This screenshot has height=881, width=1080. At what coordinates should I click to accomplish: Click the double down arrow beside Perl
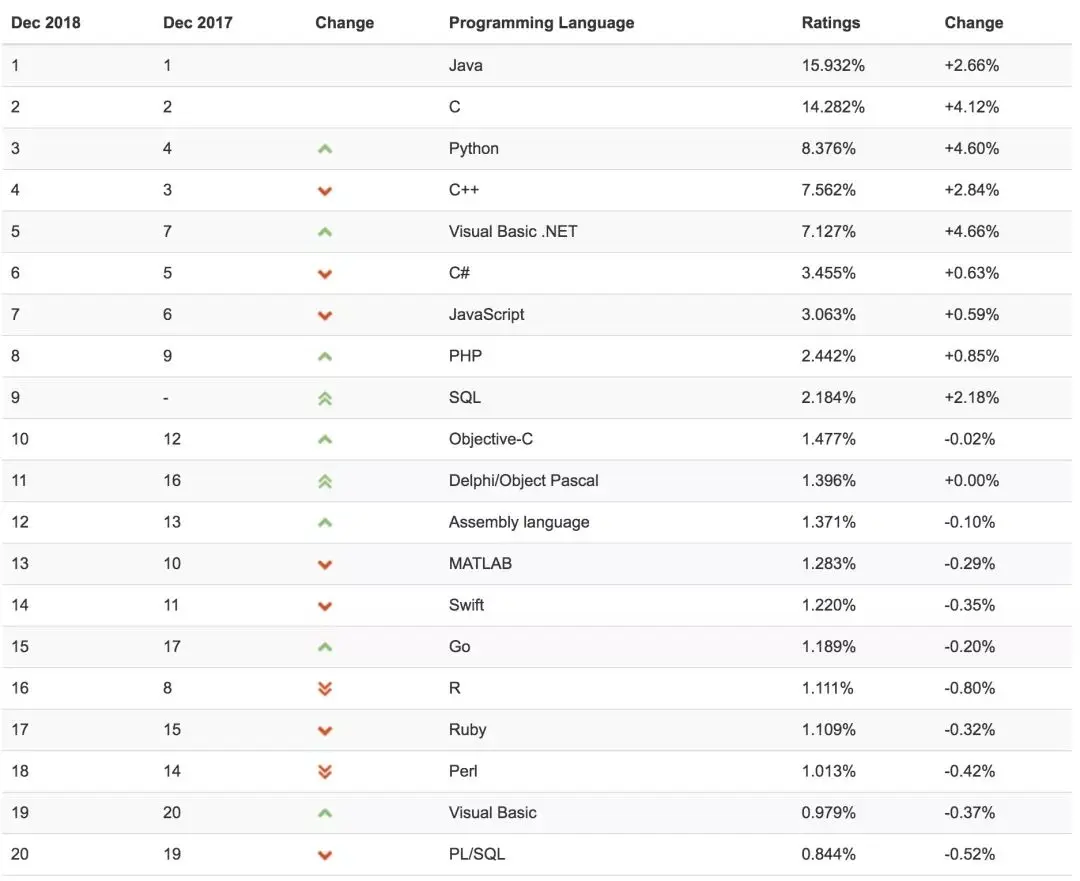click(325, 771)
